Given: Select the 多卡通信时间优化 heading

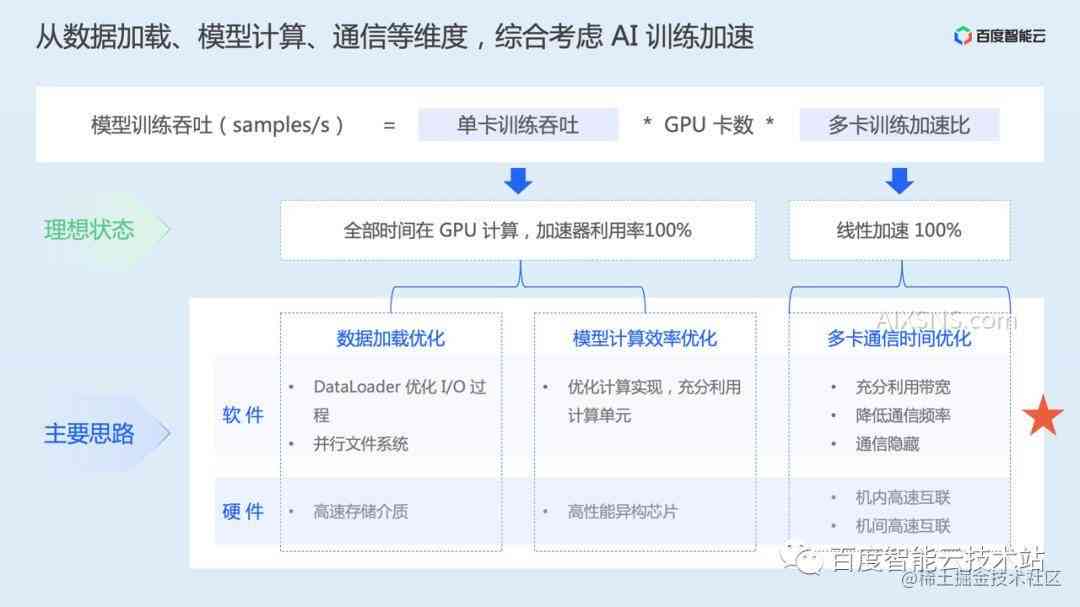Looking at the screenshot, I should 899,338.
